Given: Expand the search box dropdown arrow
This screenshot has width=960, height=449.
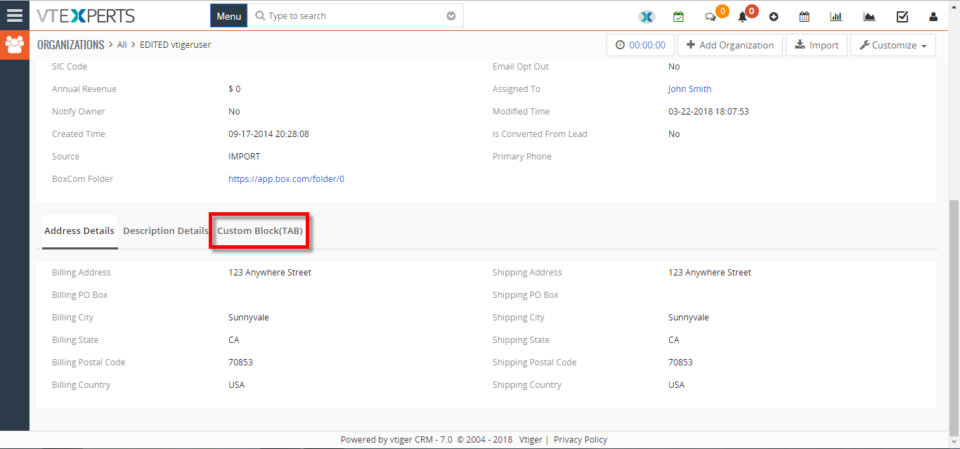Looking at the screenshot, I should (451, 16).
